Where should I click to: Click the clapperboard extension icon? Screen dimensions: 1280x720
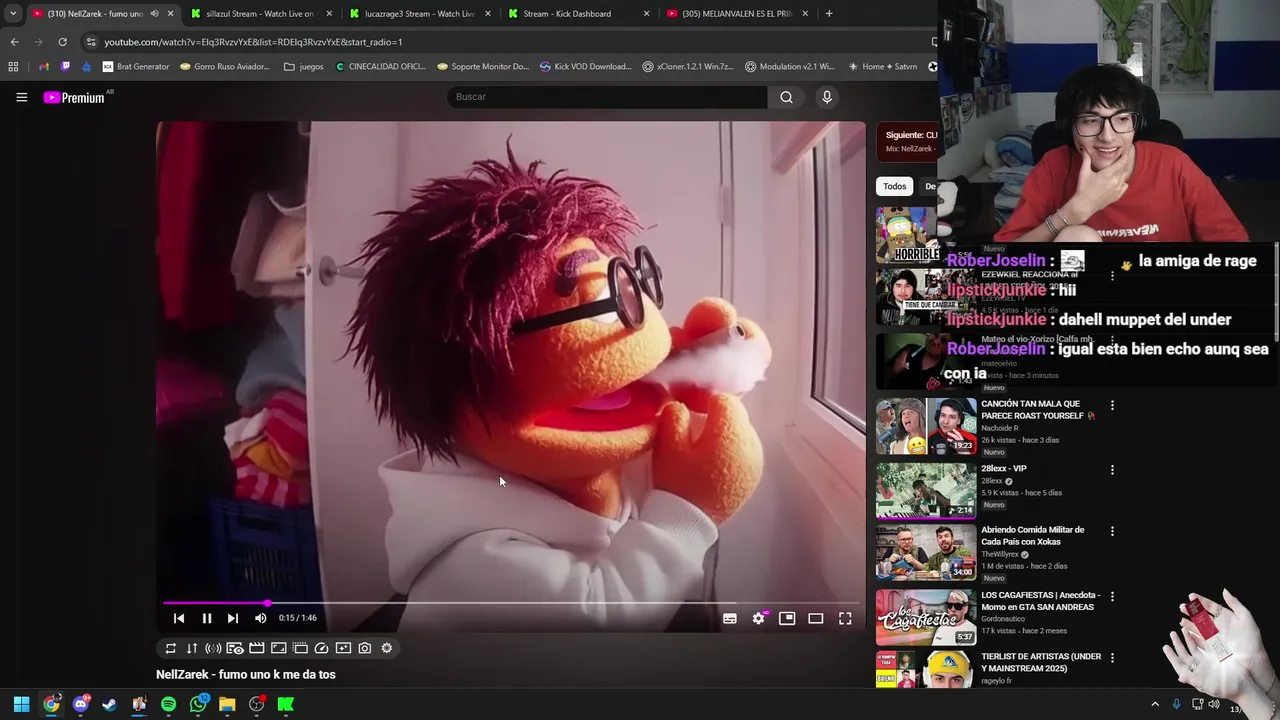tap(257, 648)
